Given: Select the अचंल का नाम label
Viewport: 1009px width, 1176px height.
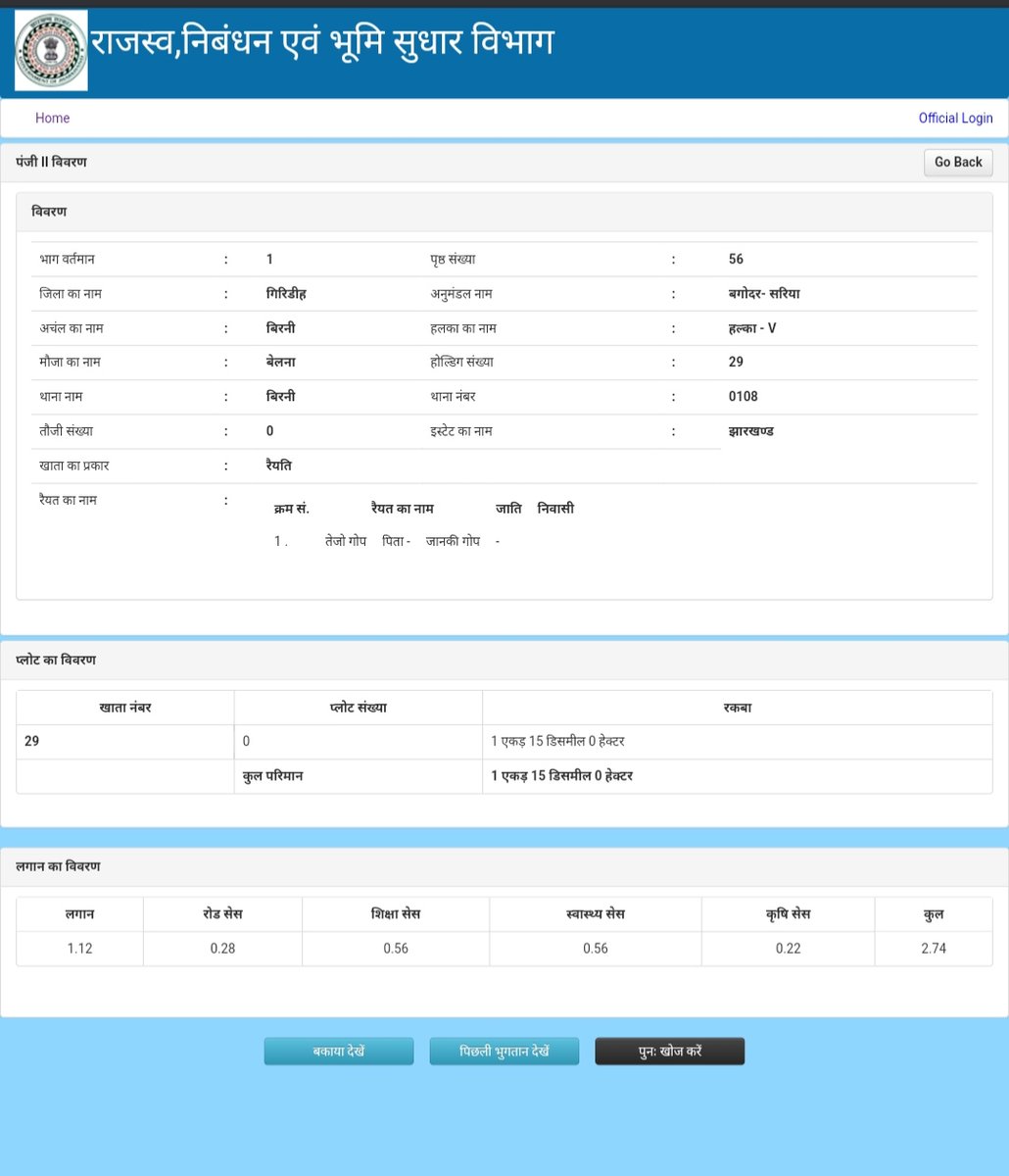Looking at the screenshot, I should click(72, 328).
